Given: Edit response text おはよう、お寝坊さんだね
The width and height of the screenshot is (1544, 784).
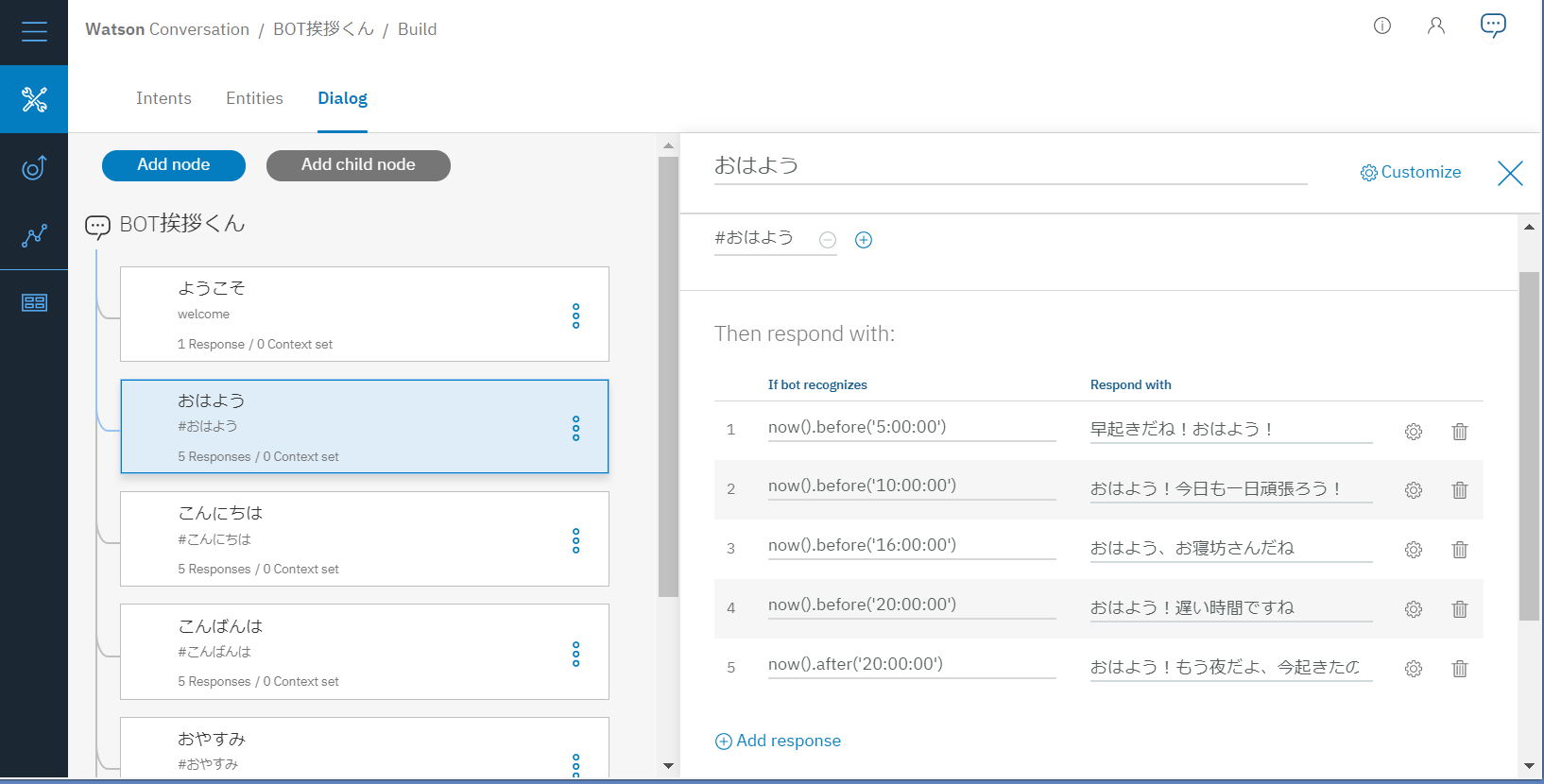Looking at the screenshot, I should [1231, 549].
